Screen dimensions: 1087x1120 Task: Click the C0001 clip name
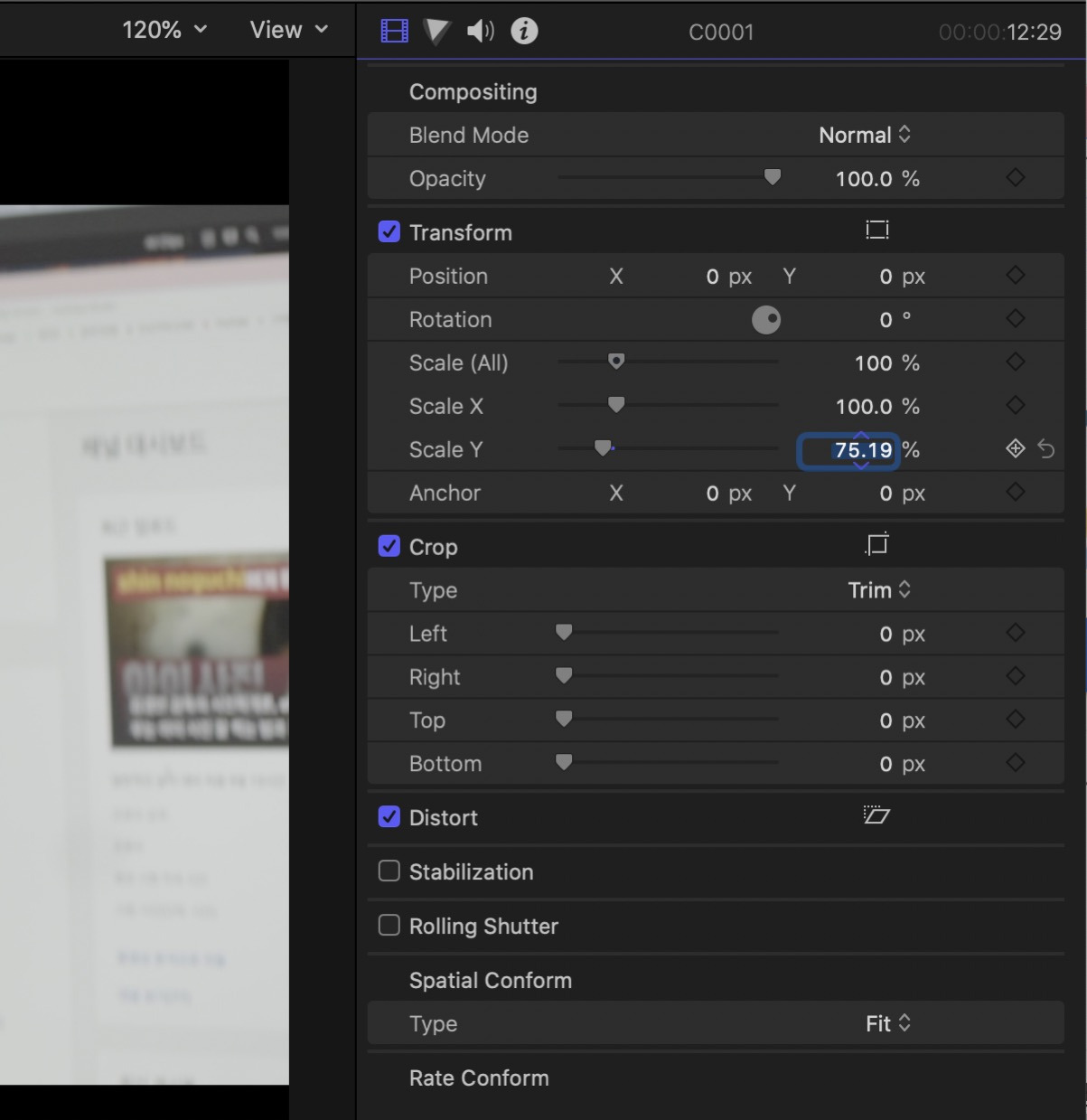point(721,33)
